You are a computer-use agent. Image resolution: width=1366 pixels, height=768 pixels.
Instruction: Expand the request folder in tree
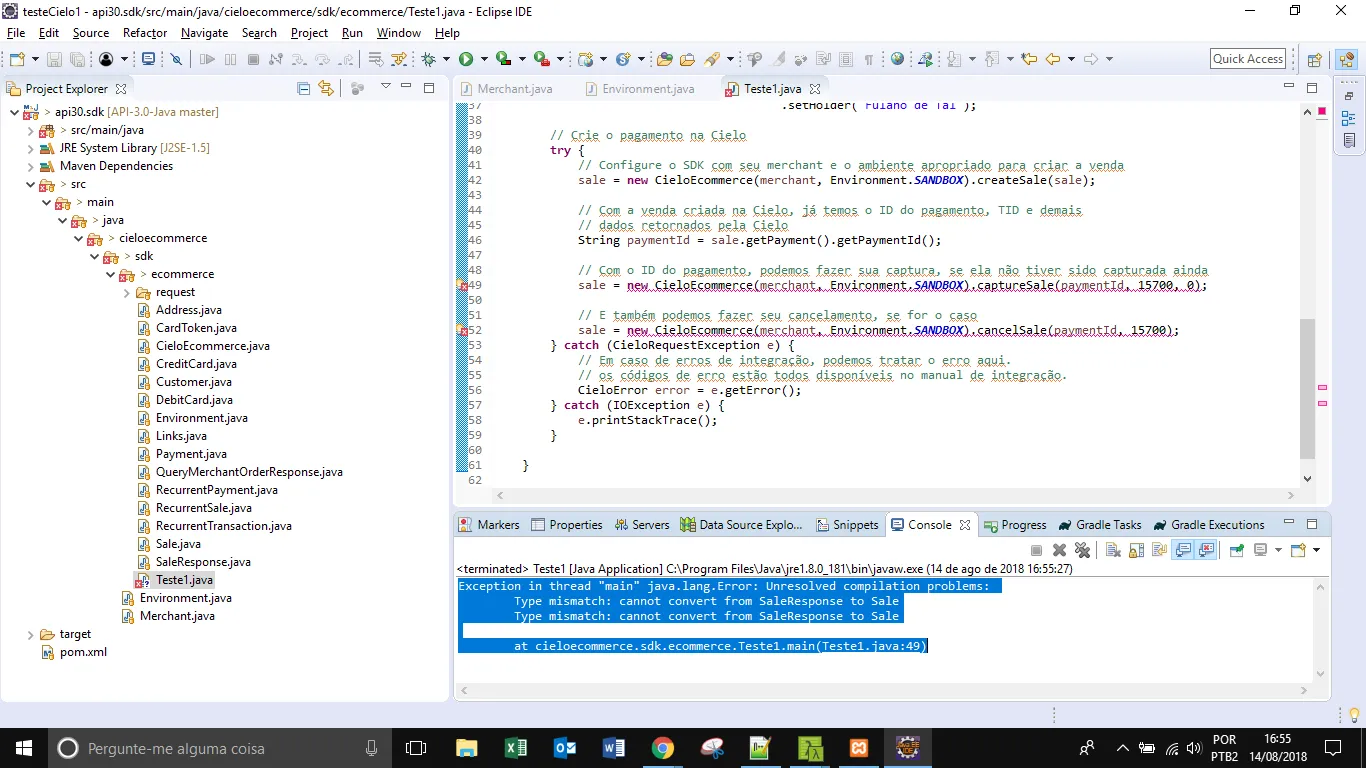pos(127,292)
